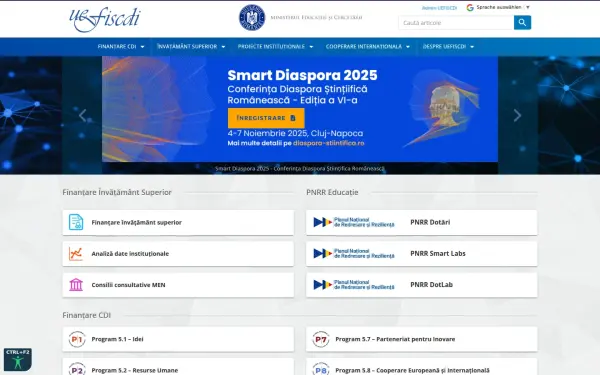Screen dimensions: 600x375
Task: Click the P7 program icon
Action: (321, 339)
